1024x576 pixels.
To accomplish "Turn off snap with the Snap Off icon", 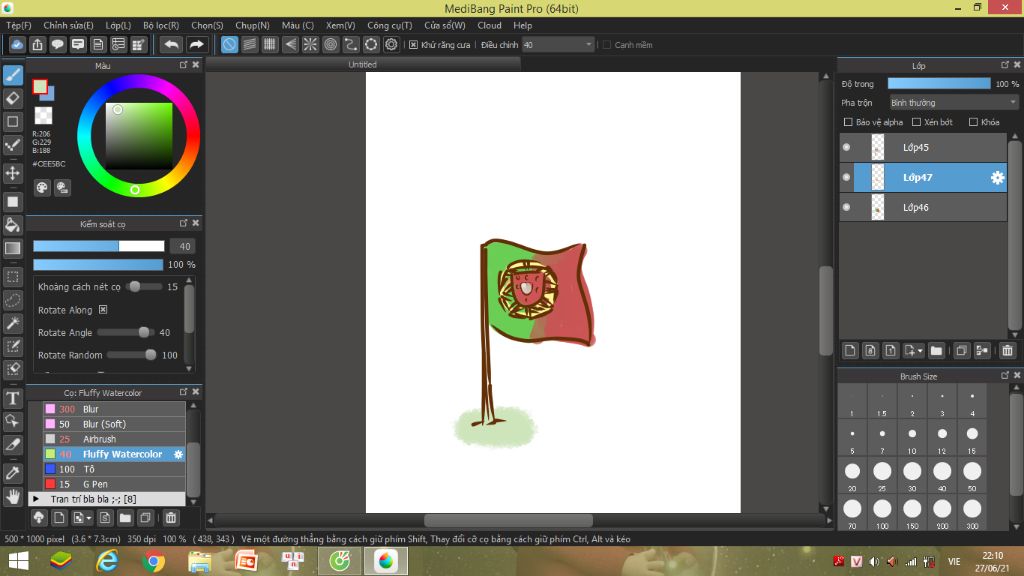I will click(x=229, y=44).
